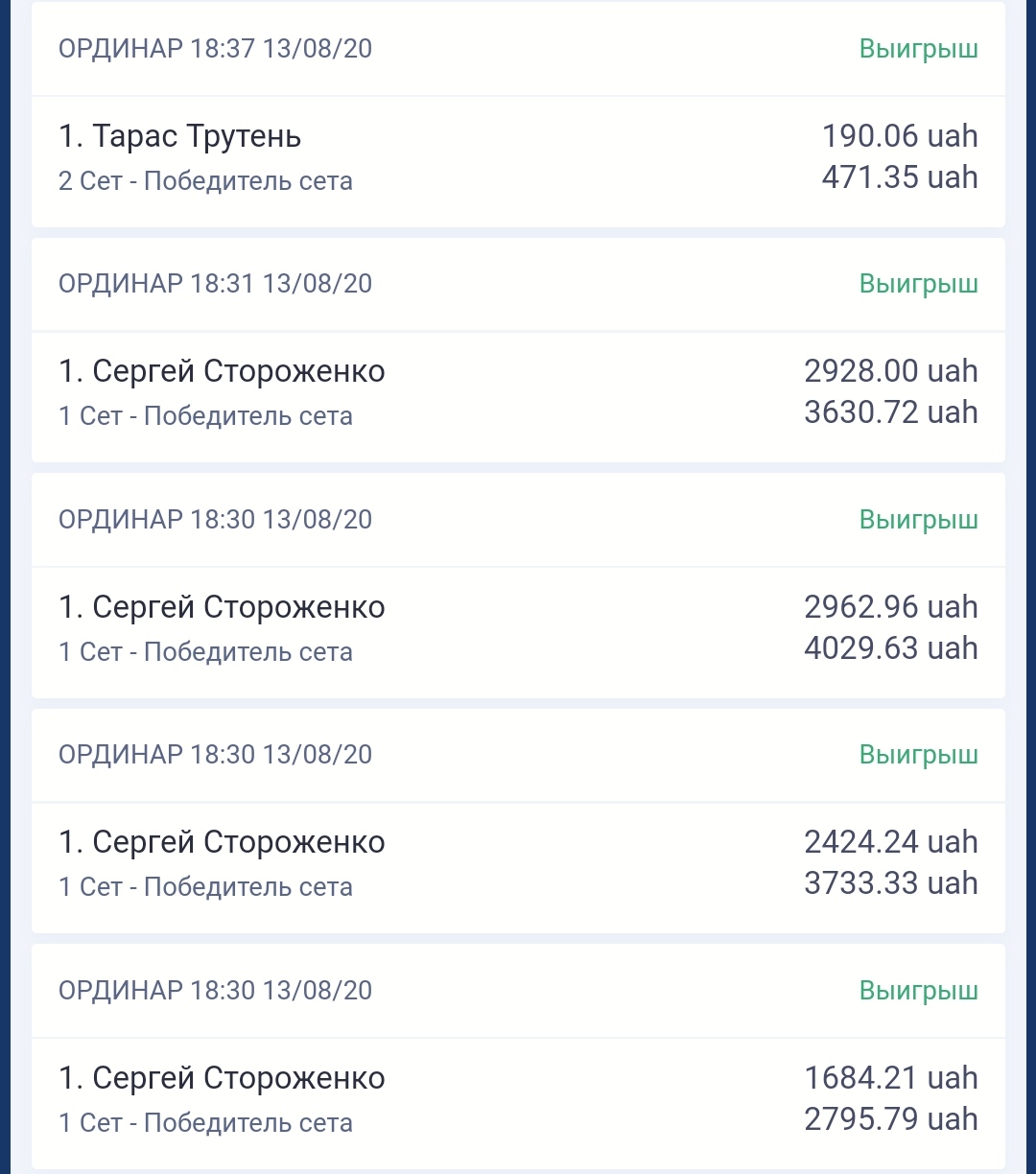Click the 190.06 uah stake amount
Image resolution: width=1036 pixels, height=1174 pixels.
point(900,136)
